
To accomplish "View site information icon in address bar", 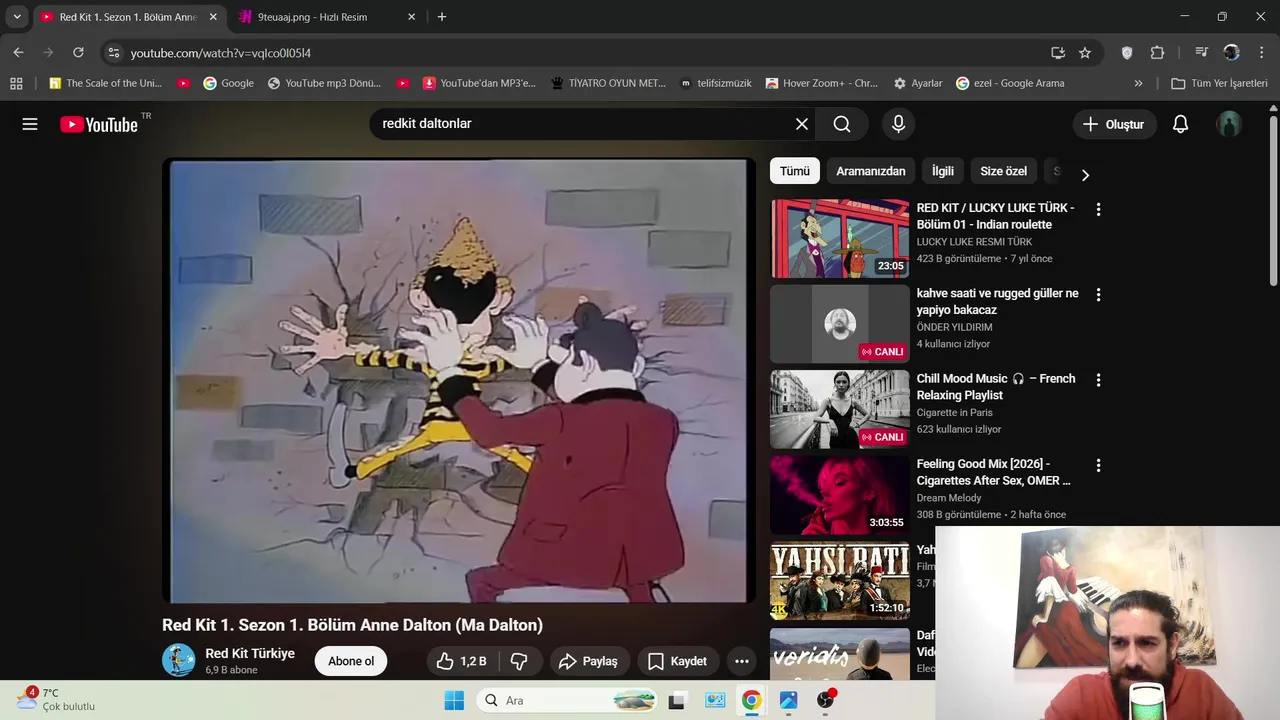I will (x=113, y=53).
